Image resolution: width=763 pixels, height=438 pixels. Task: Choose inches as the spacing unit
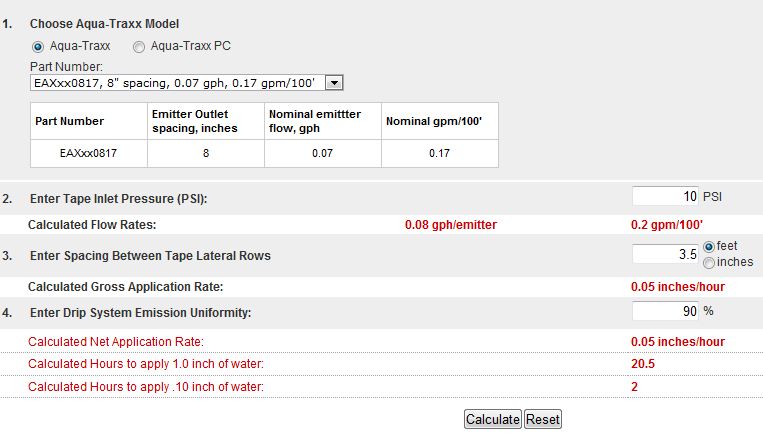click(709, 263)
